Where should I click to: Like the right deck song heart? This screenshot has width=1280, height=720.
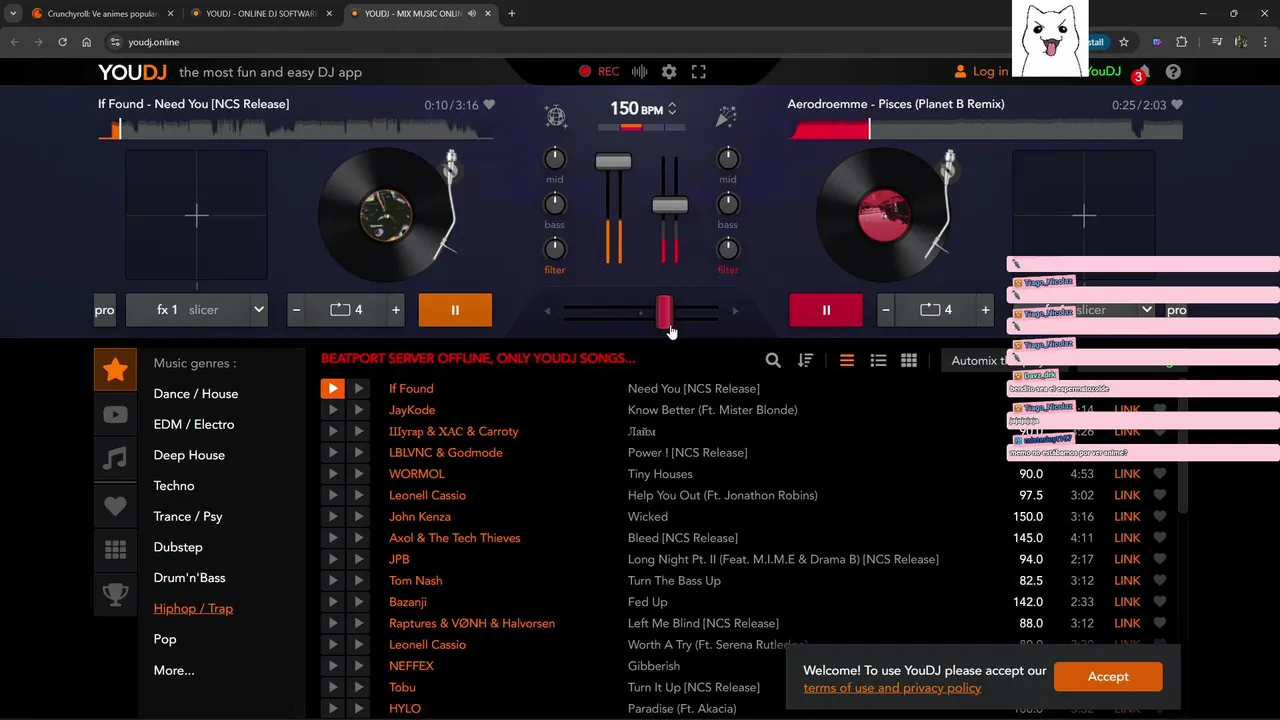[x=1177, y=105]
